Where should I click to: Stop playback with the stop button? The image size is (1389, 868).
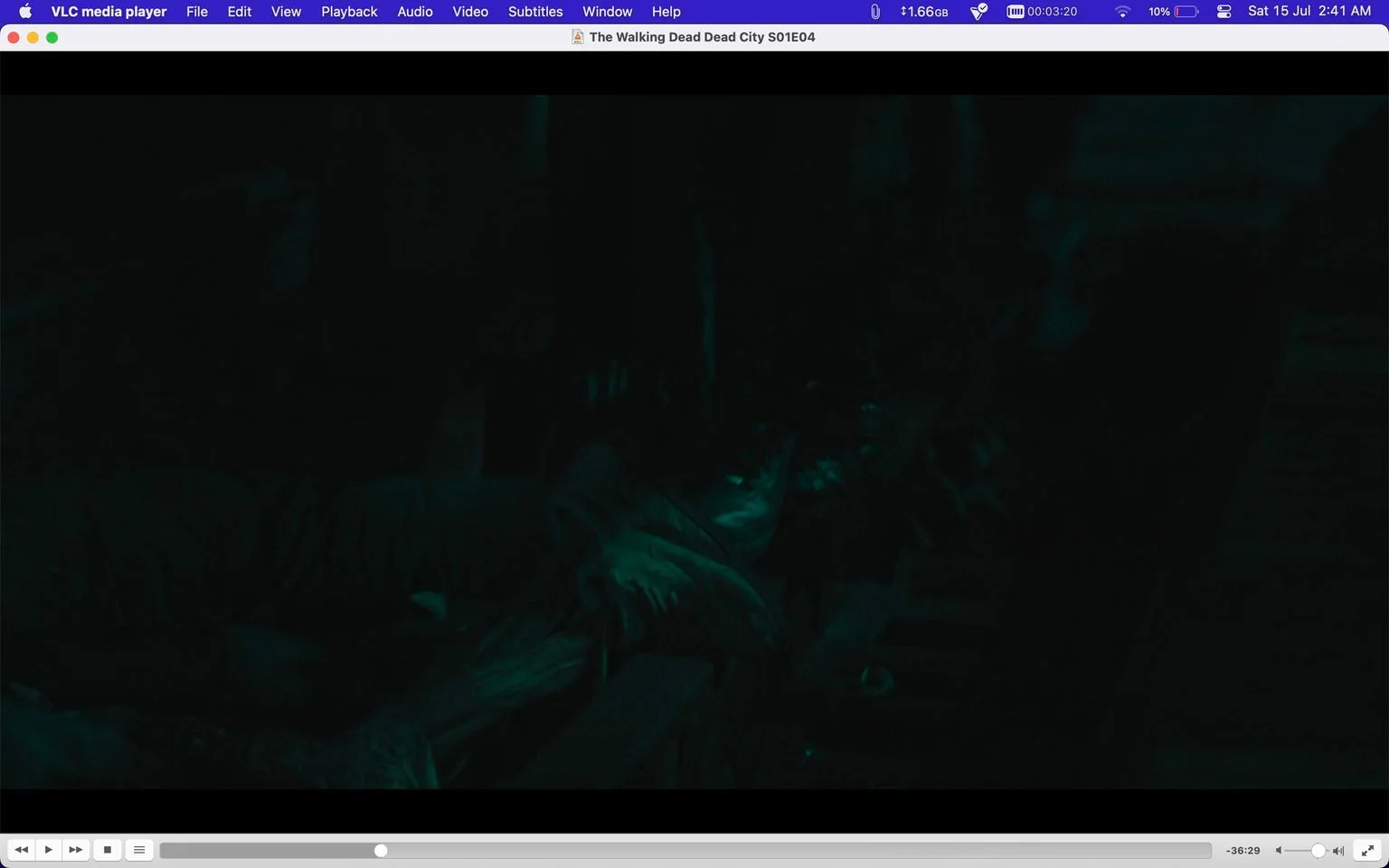point(108,850)
